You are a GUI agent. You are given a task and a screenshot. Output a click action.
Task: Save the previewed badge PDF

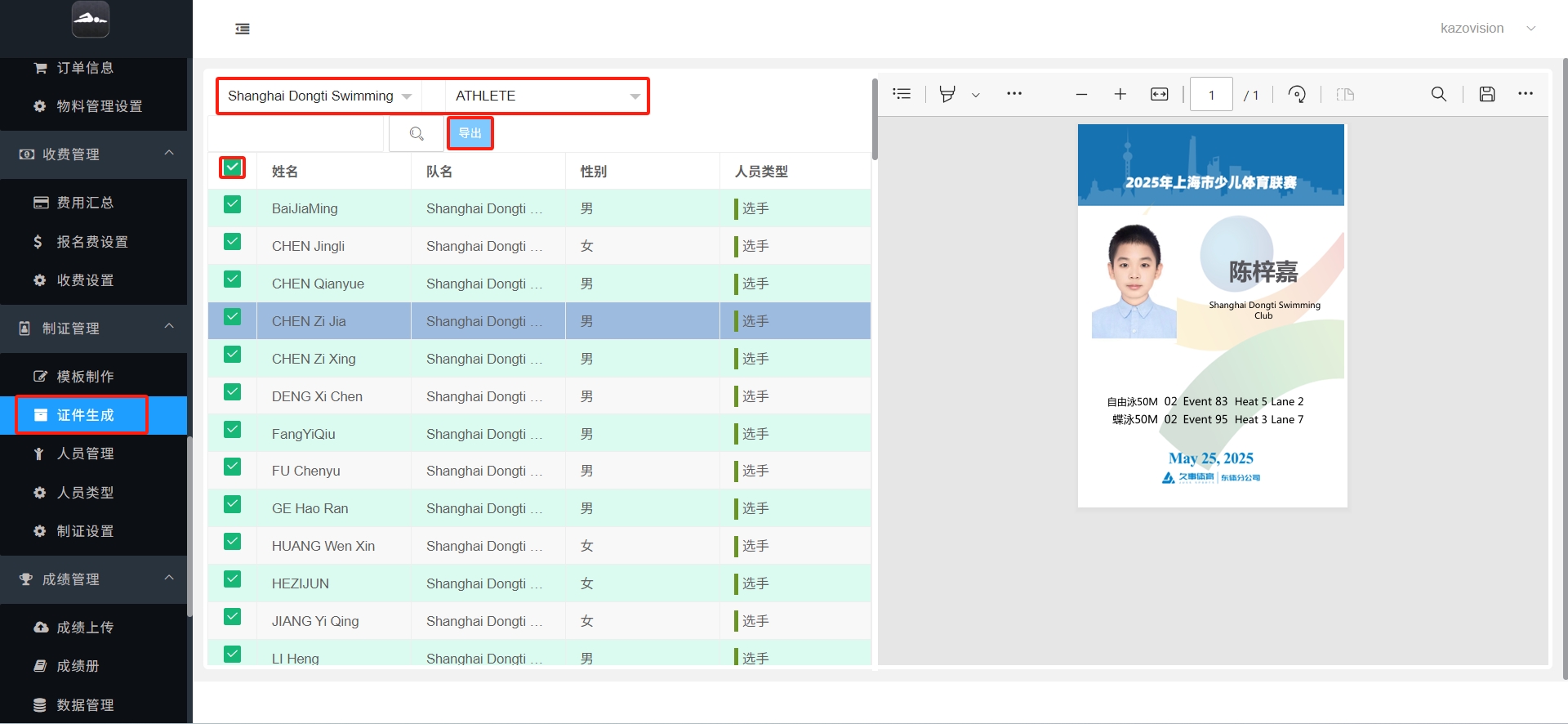(1486, 95)
